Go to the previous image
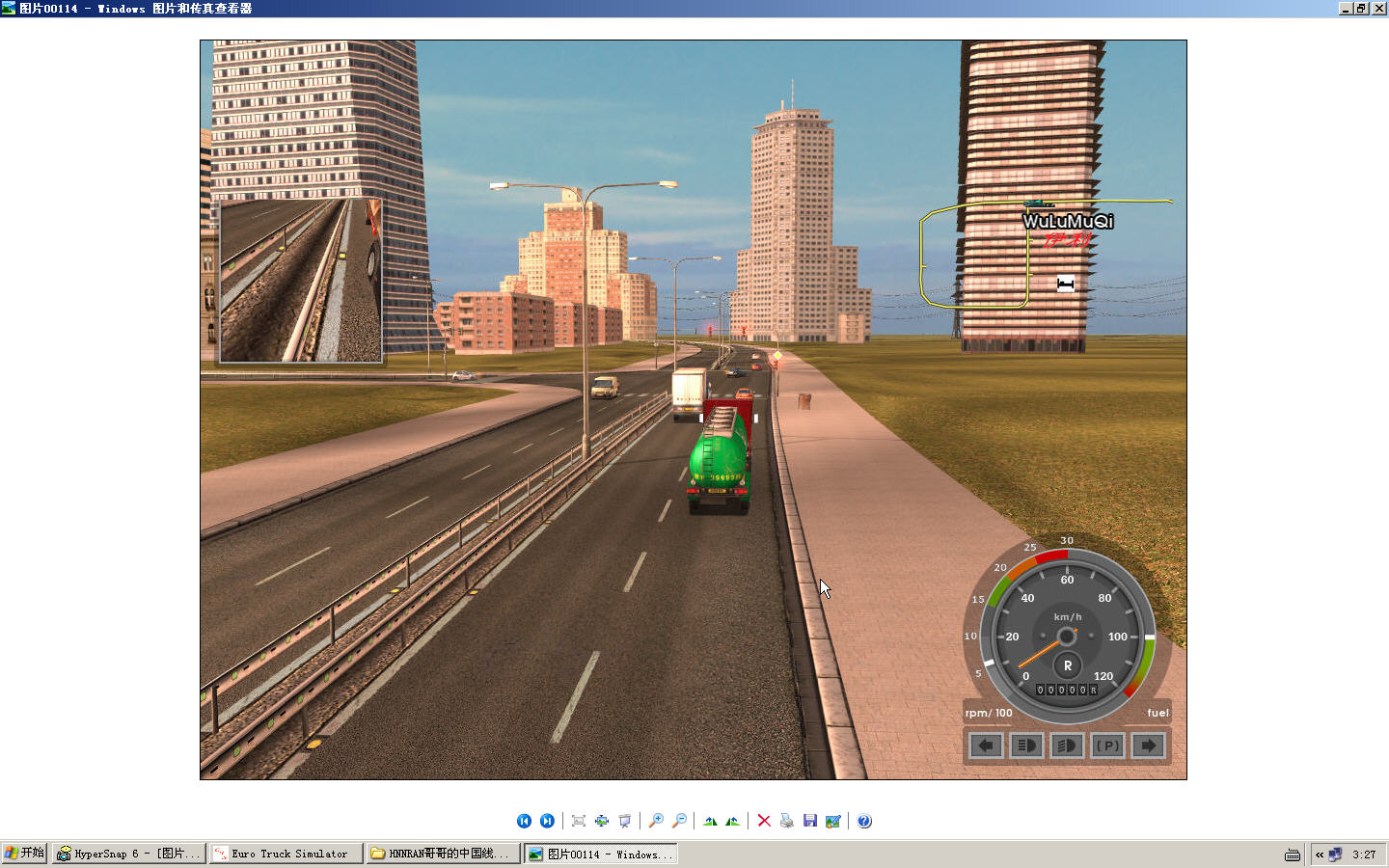 [524, 821]
